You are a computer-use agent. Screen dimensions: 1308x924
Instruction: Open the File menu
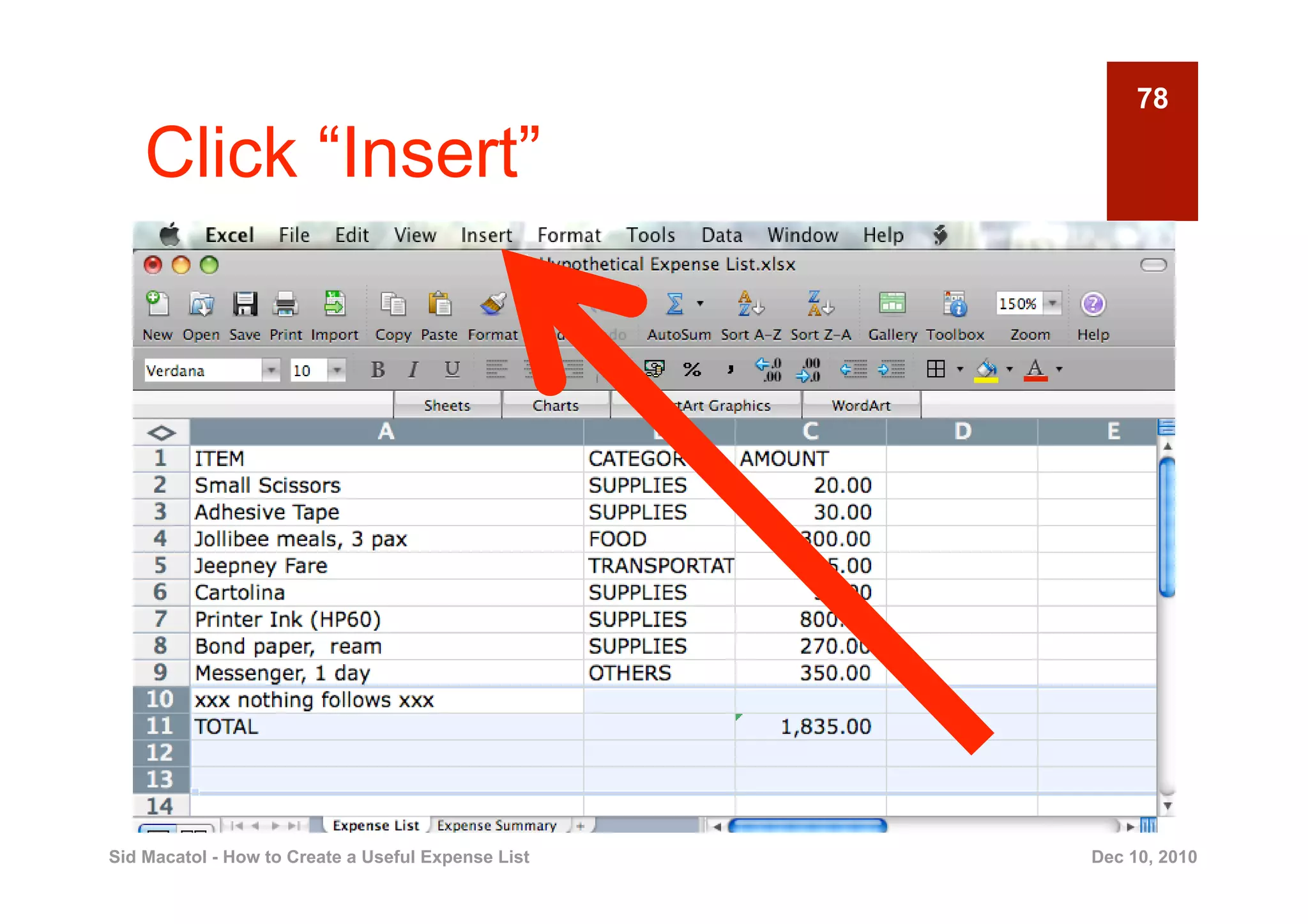[294, 235]
